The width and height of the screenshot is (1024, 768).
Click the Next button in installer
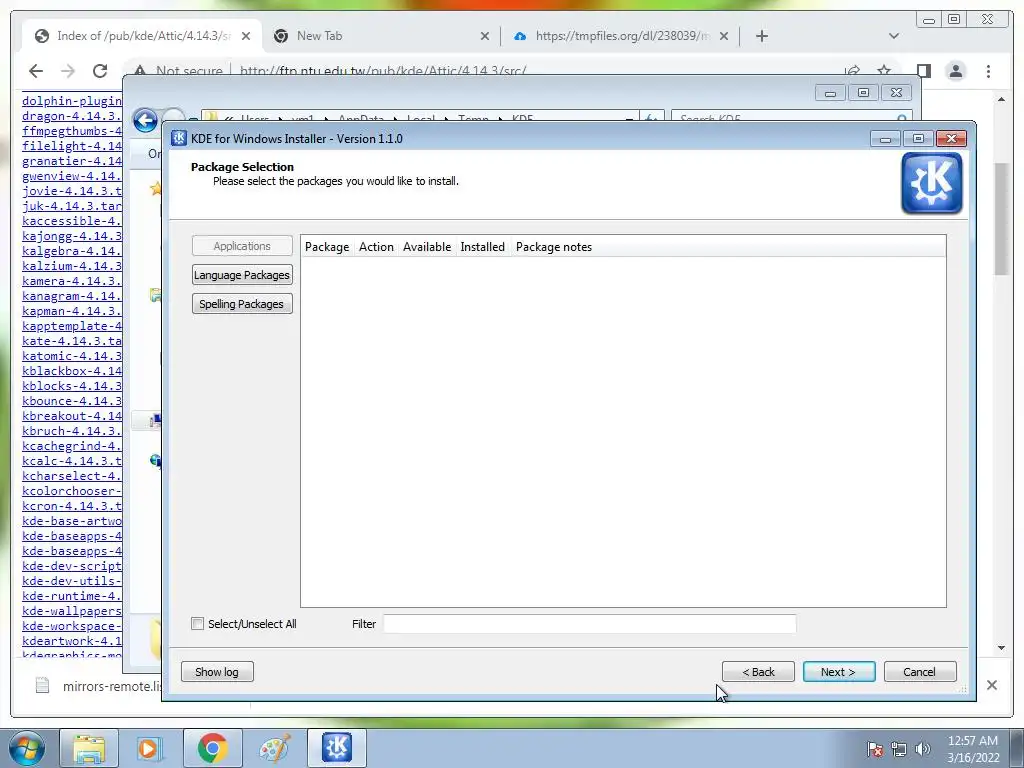pos(839,672)
